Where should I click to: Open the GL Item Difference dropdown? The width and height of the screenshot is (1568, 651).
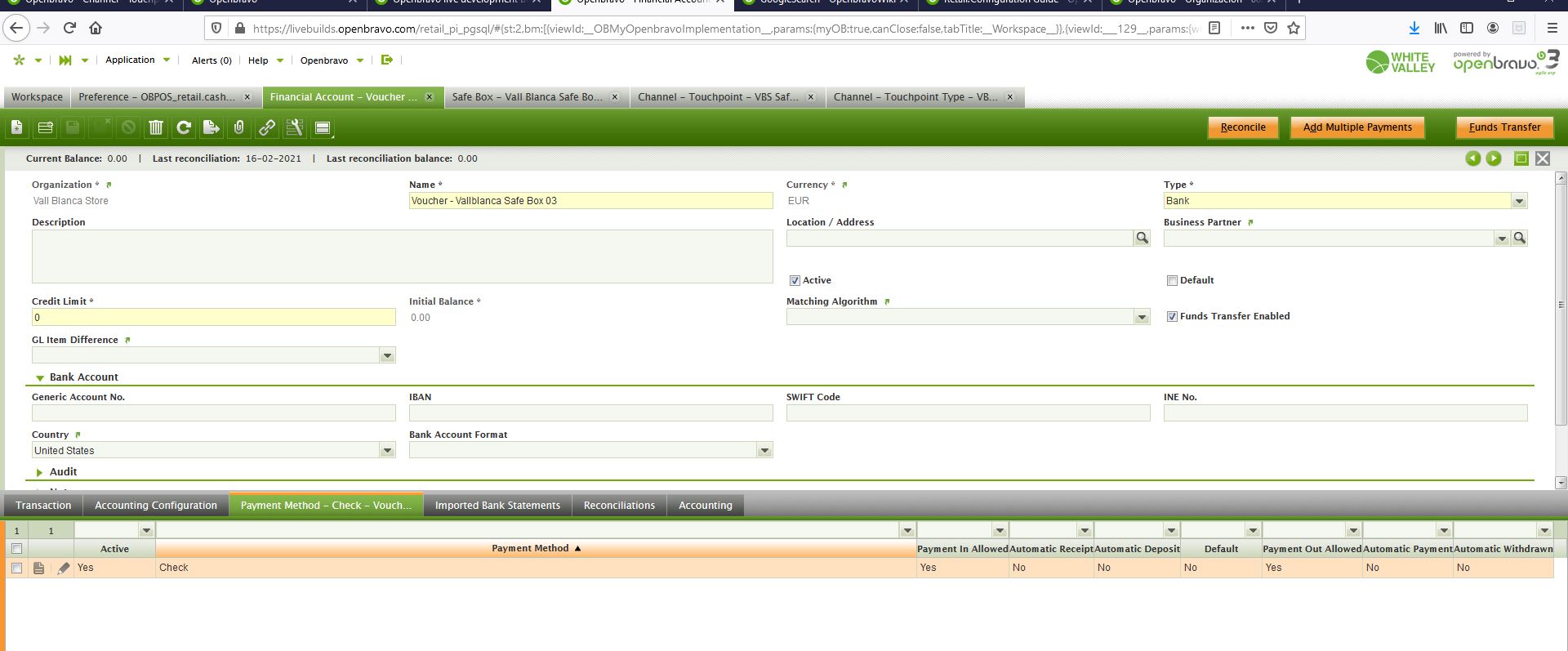(x=387, y=355)
